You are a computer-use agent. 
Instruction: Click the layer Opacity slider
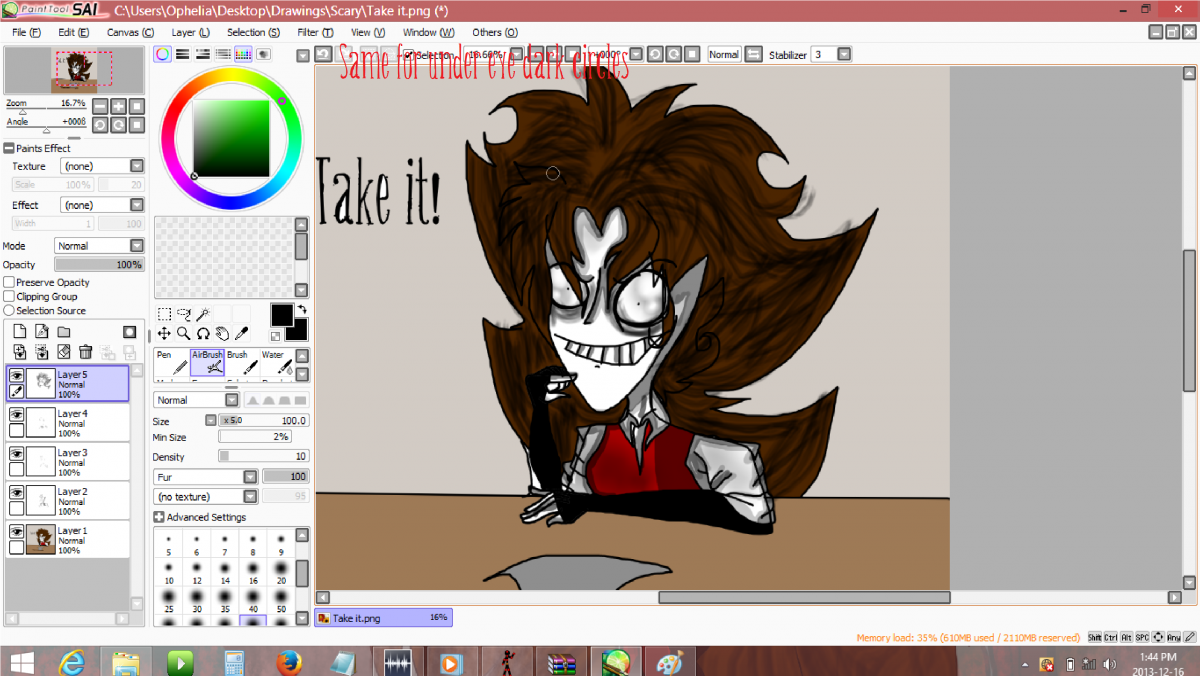coord(99,265)
